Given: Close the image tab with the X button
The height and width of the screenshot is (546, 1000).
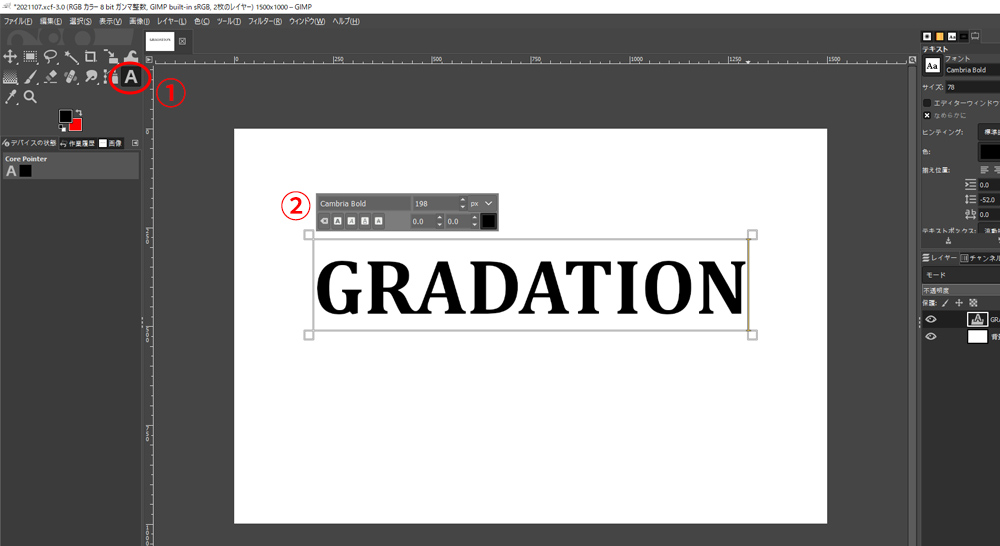Looking at the screenshot, I should click(x=182, y=41).
